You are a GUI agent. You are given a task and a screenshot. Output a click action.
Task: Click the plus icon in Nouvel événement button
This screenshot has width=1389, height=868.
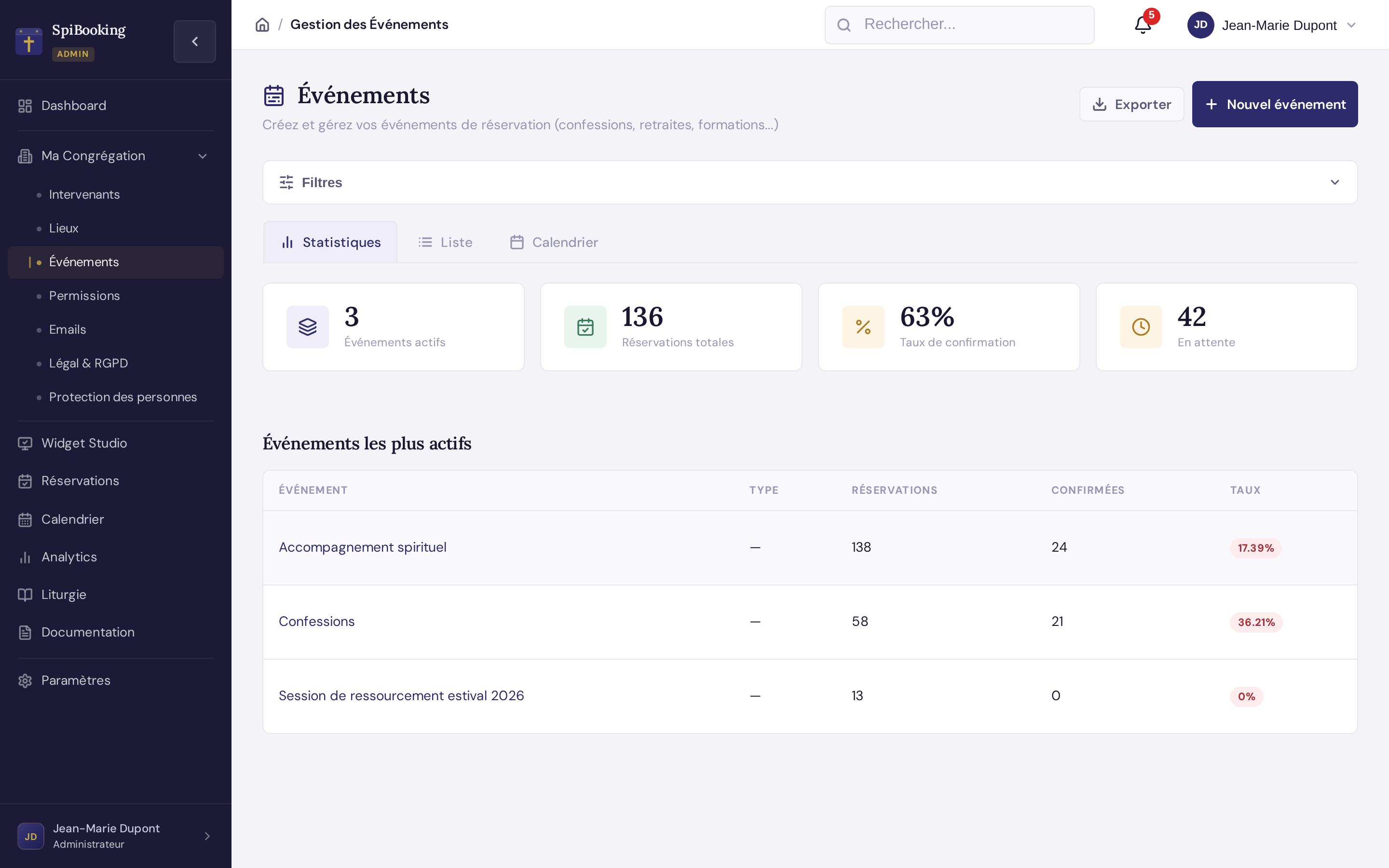pyautogui.click(x=1211, y=104)
